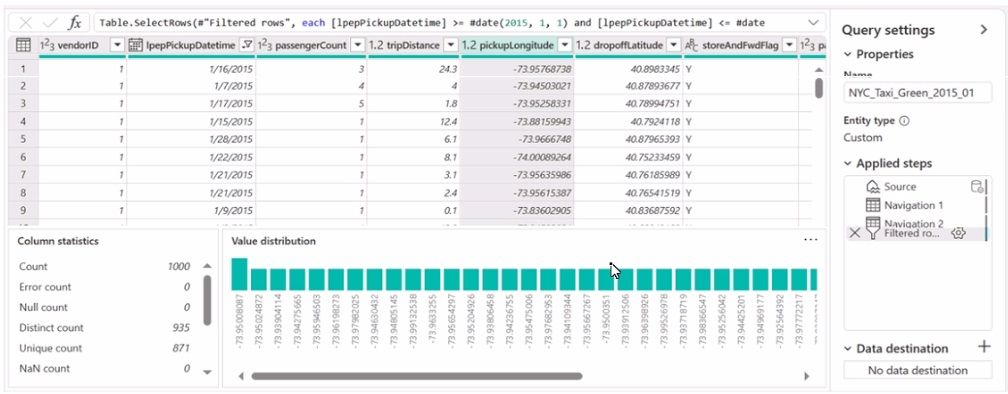Open tripDistance column filter dropdown
Viewport: 1008px width, 394px height.
point(450,46)
